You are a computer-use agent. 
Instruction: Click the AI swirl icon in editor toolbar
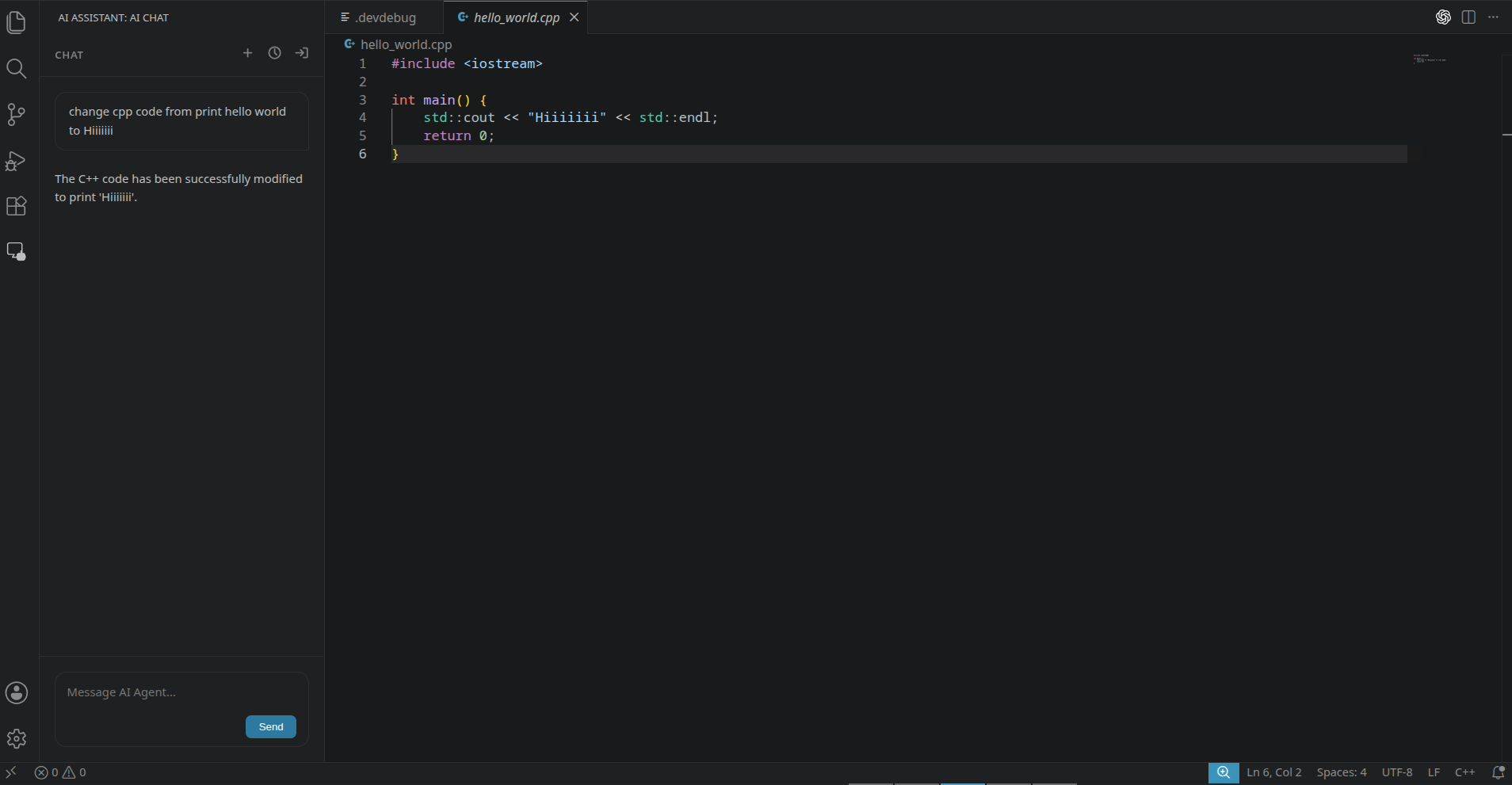[1443, 17]
